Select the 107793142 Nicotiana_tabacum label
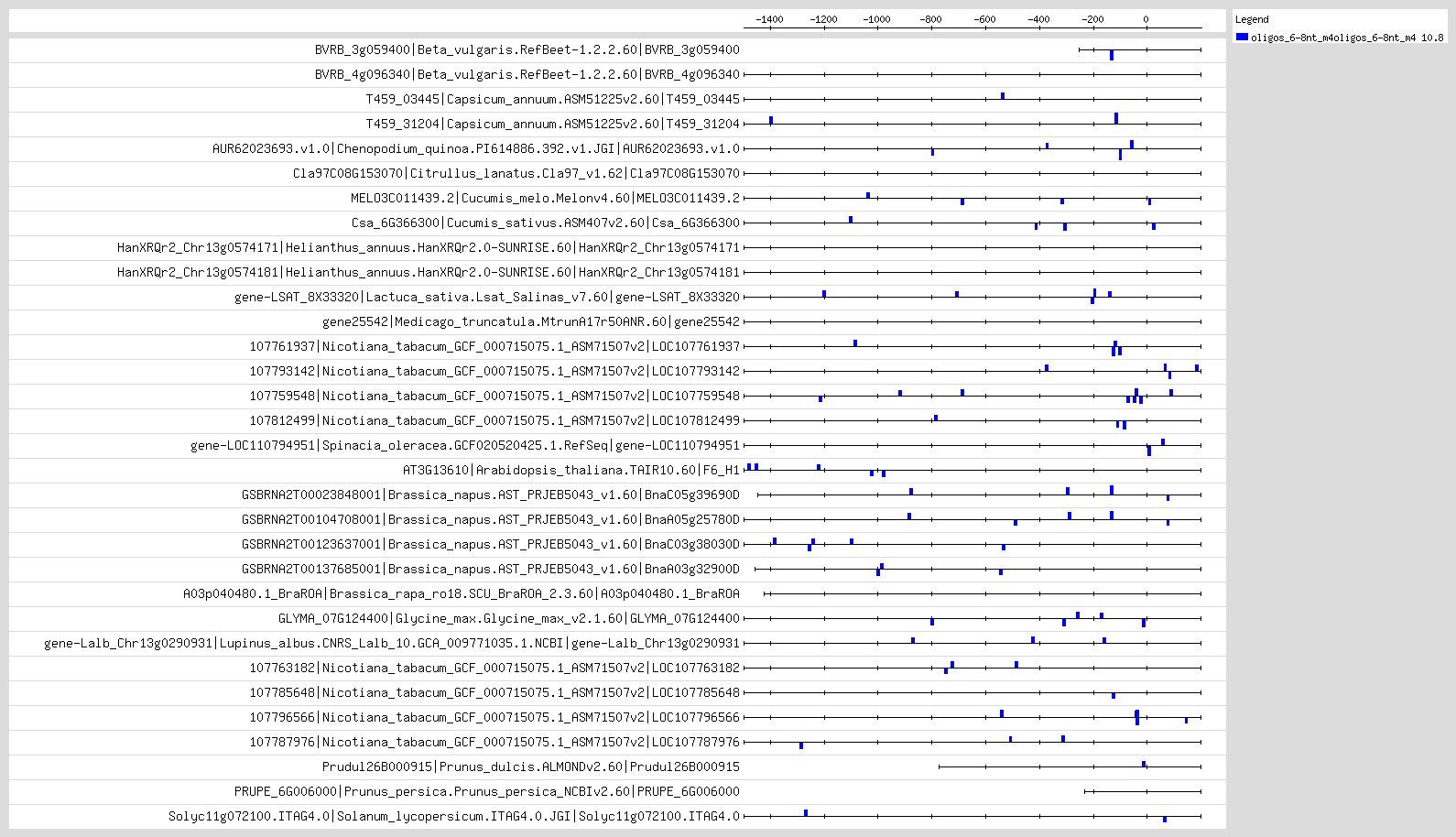1456x837 pixels. coord(494,371)
